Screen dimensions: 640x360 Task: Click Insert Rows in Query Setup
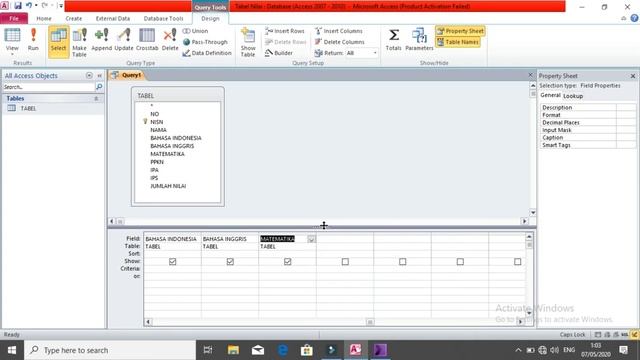coord(285,31)
